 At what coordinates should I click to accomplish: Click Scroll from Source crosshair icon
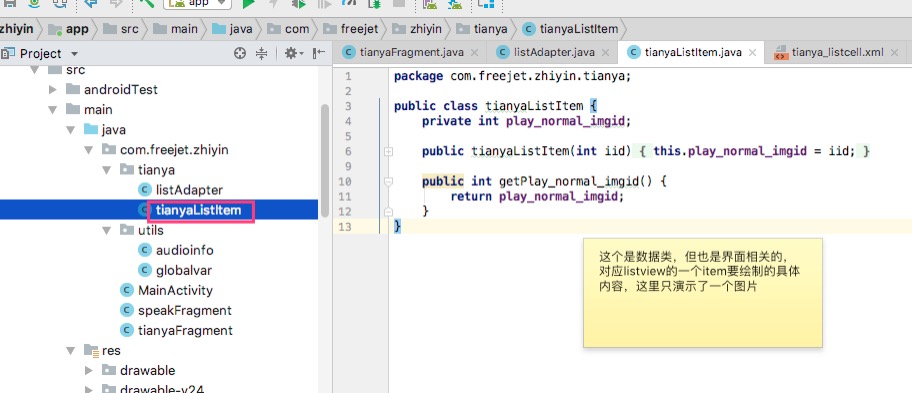tap(240, 53)
